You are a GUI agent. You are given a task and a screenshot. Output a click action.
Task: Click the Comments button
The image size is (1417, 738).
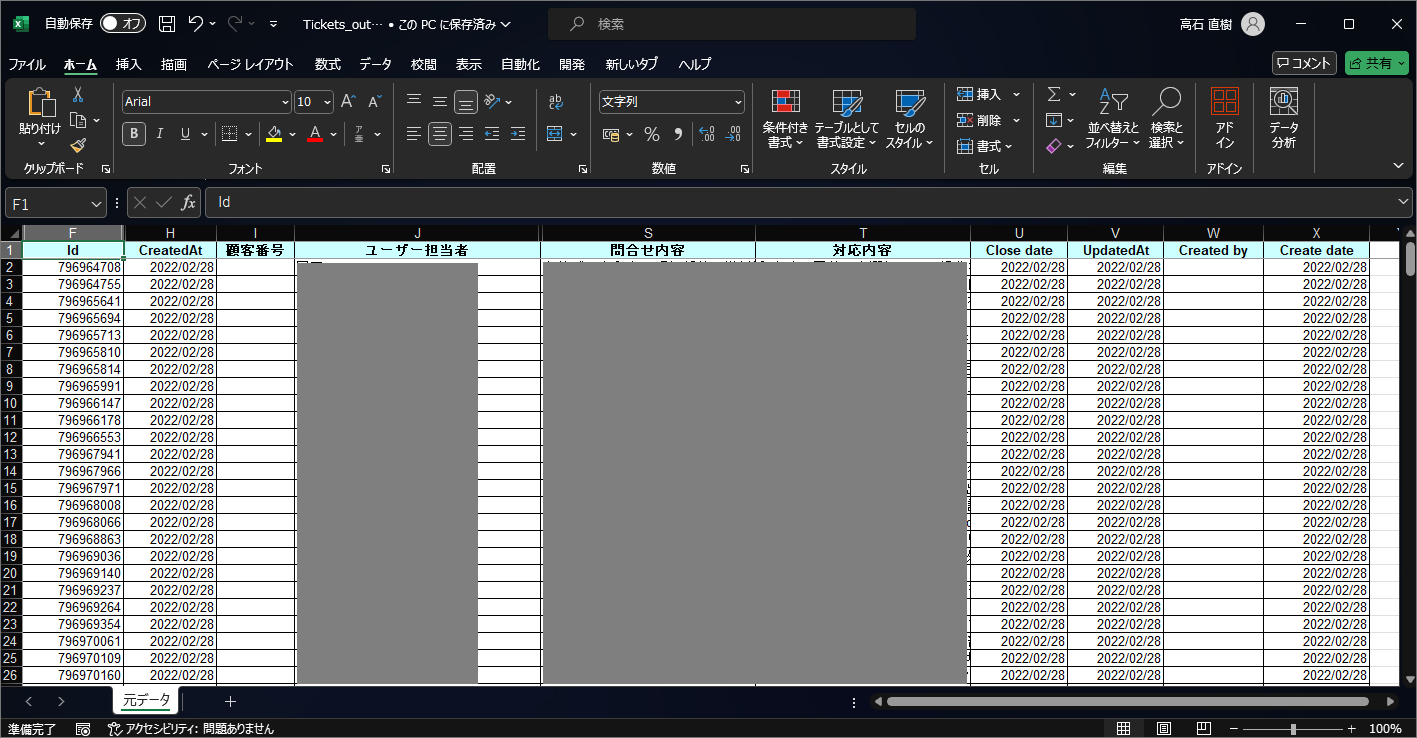click(1304, 63)
